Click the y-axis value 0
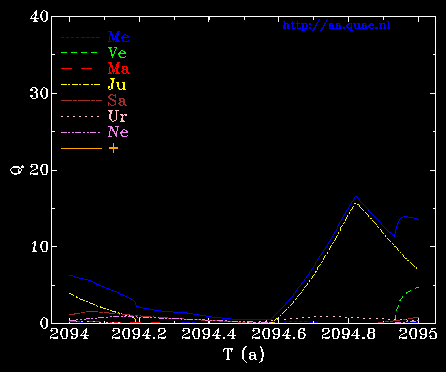446x372 pixels. click(x=44, y=323)
